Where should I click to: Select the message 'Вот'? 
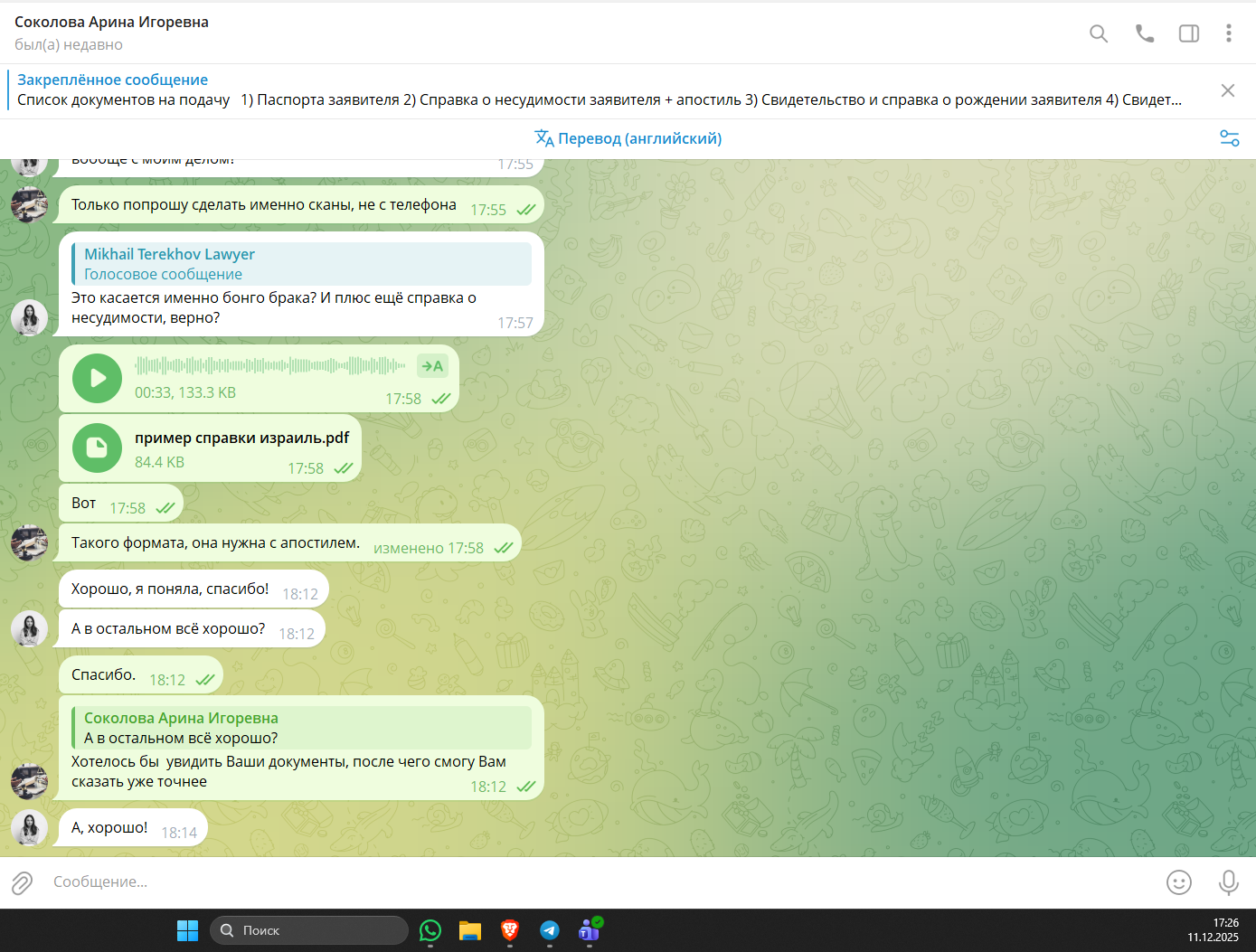point(120,504)
